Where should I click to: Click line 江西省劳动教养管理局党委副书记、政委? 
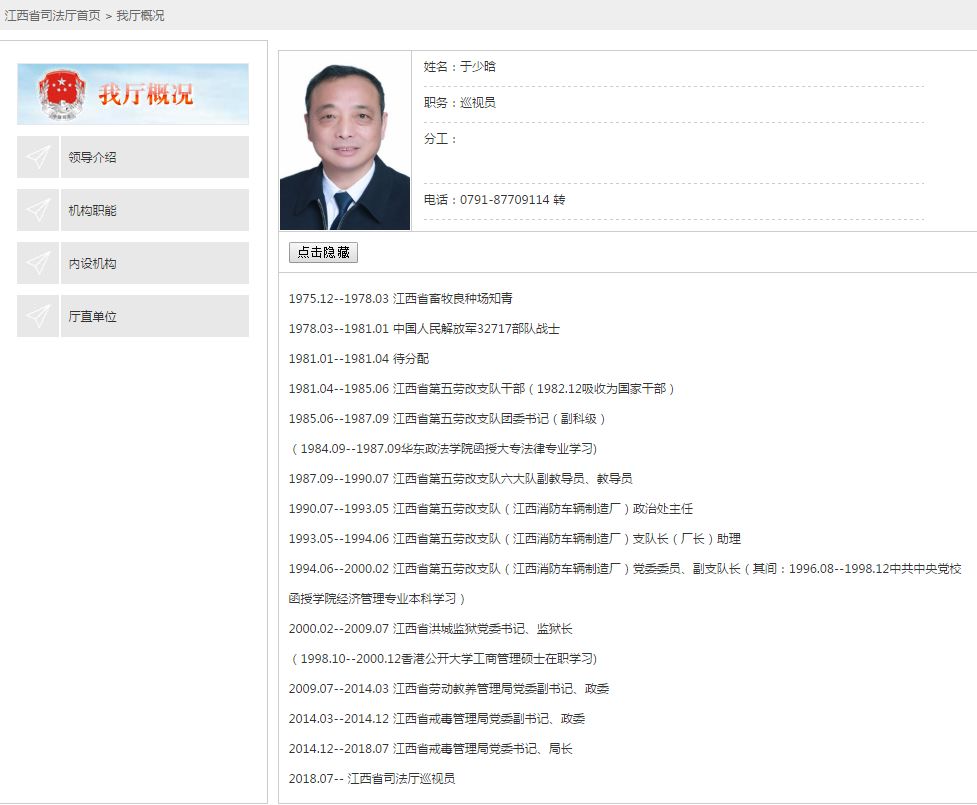click(x=449, y=688)
